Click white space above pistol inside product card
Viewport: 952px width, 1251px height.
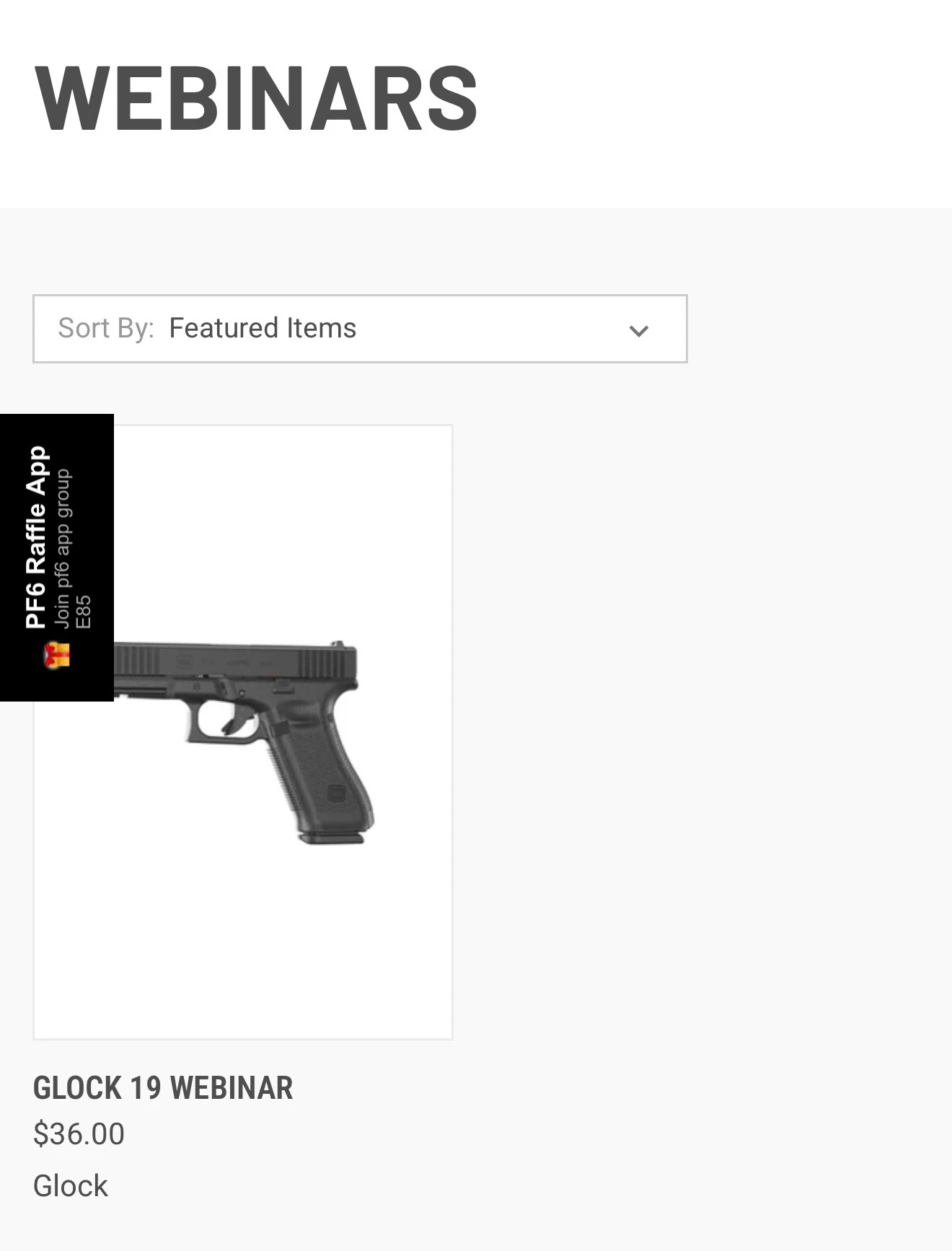281,526
